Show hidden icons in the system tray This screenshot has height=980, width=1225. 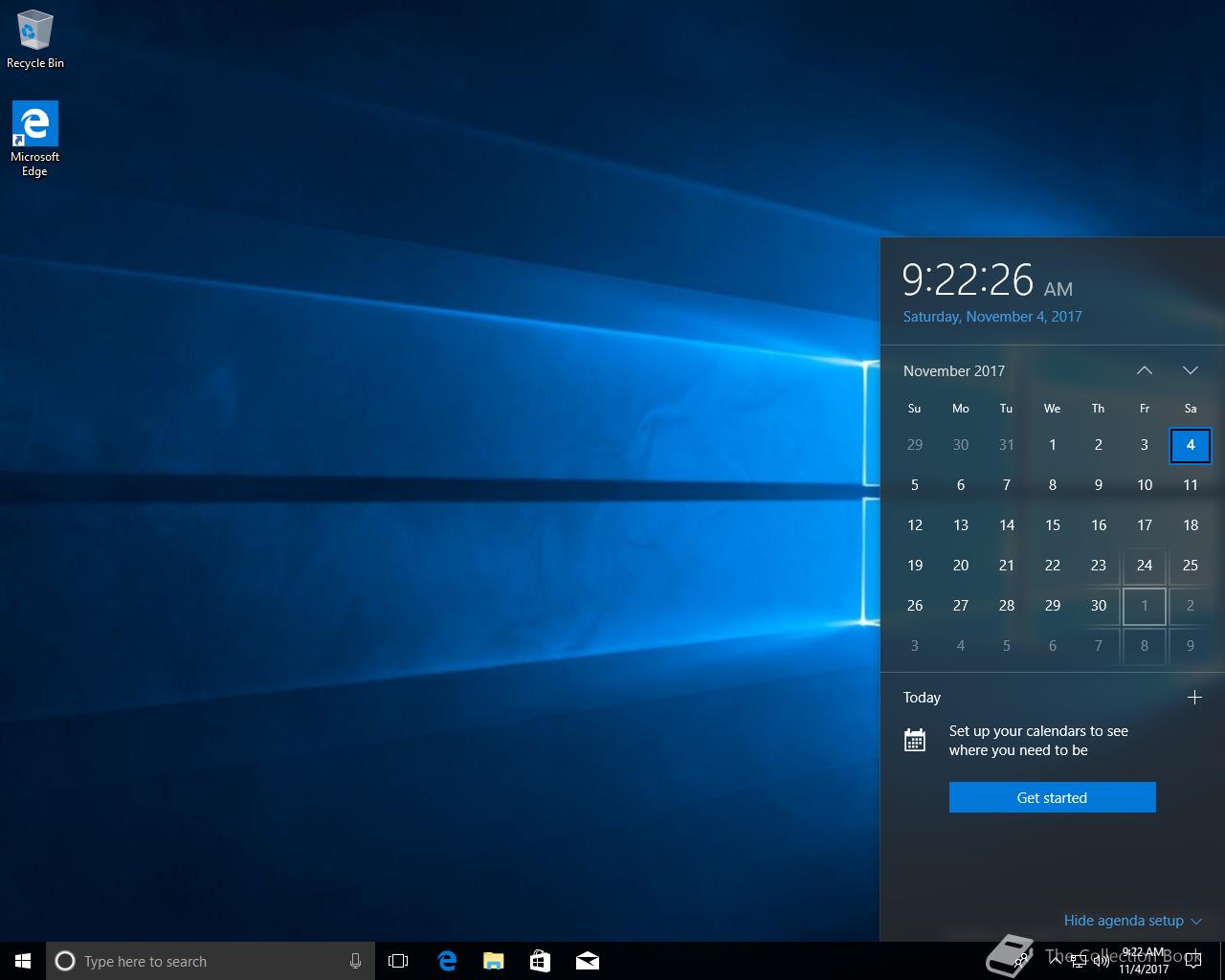(x=1056, y=961)
